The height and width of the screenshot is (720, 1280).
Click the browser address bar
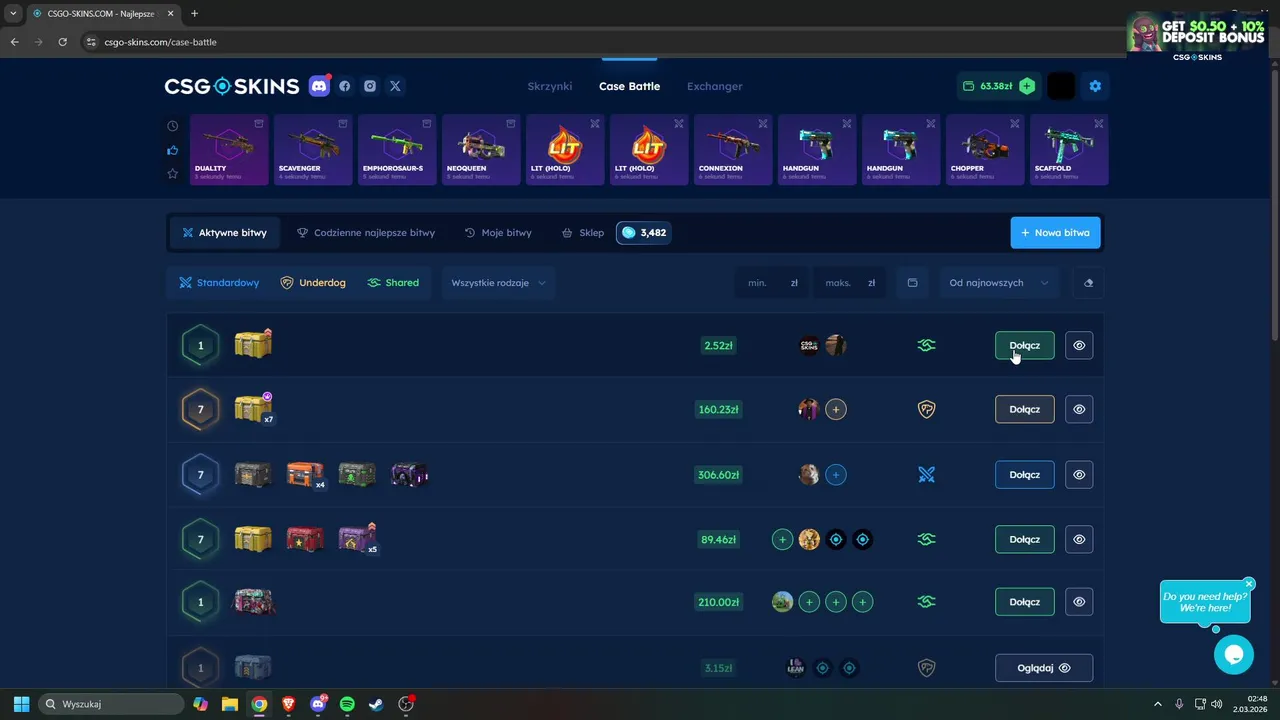point(600,42)
